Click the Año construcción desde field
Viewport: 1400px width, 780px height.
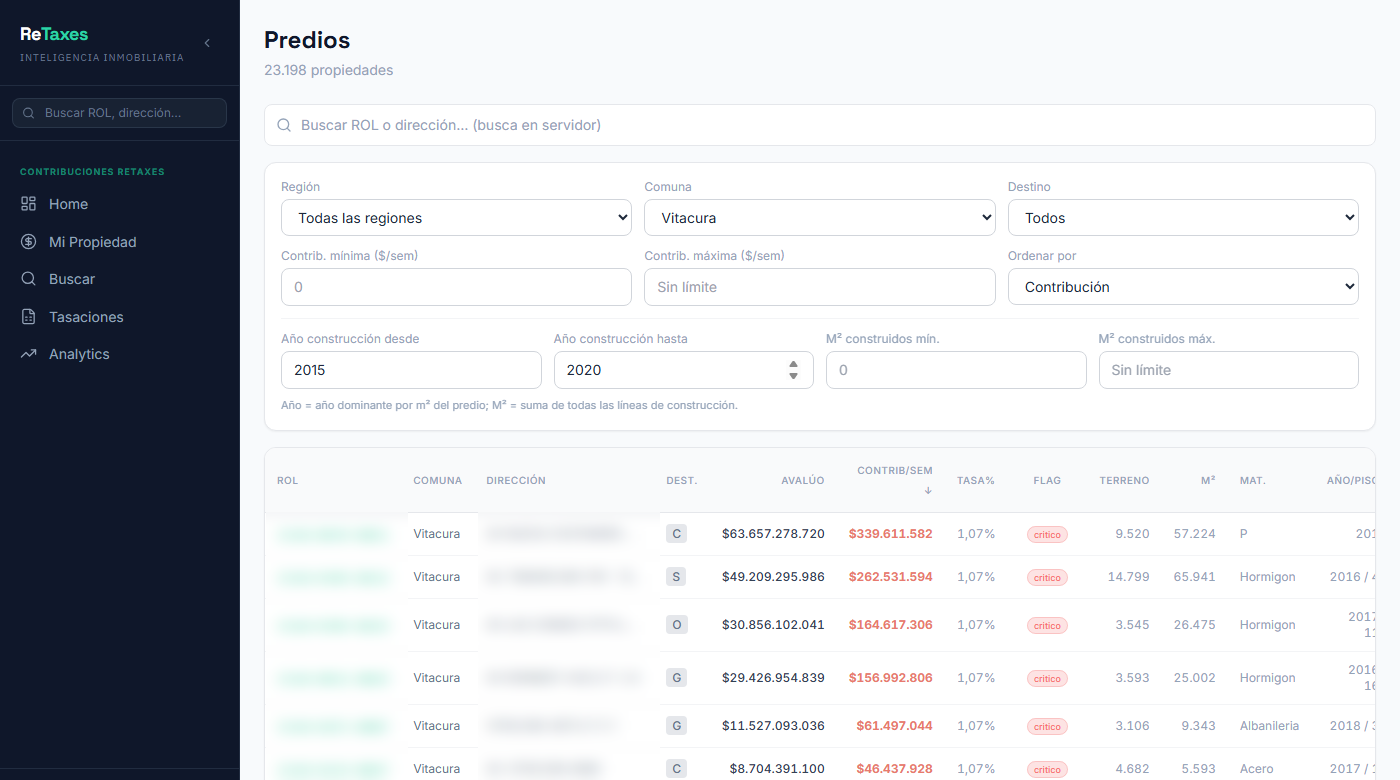[x=411, y=370]
